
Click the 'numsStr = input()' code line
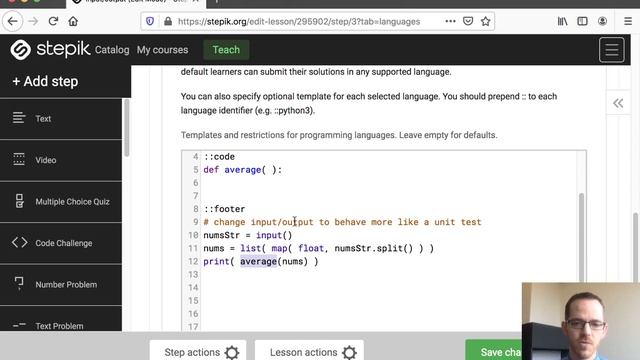tap(248, 235)
